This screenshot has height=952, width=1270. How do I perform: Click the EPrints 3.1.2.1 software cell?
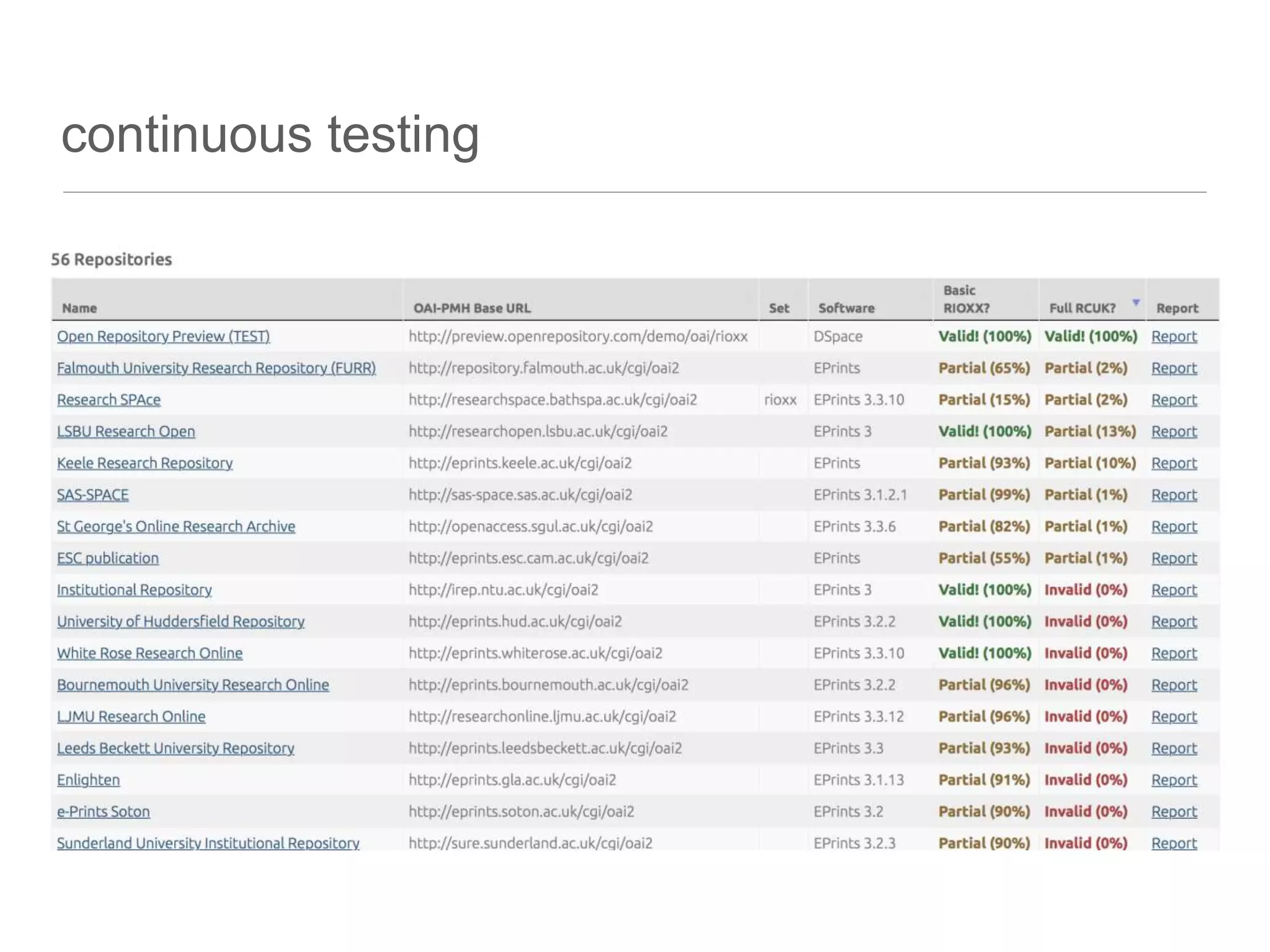pos(860,495)
